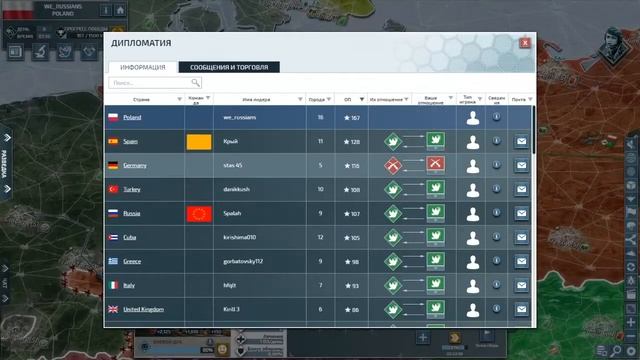Open the info icon in the Germany row
This screenshot has height=360, width=640.
[496, 165]
